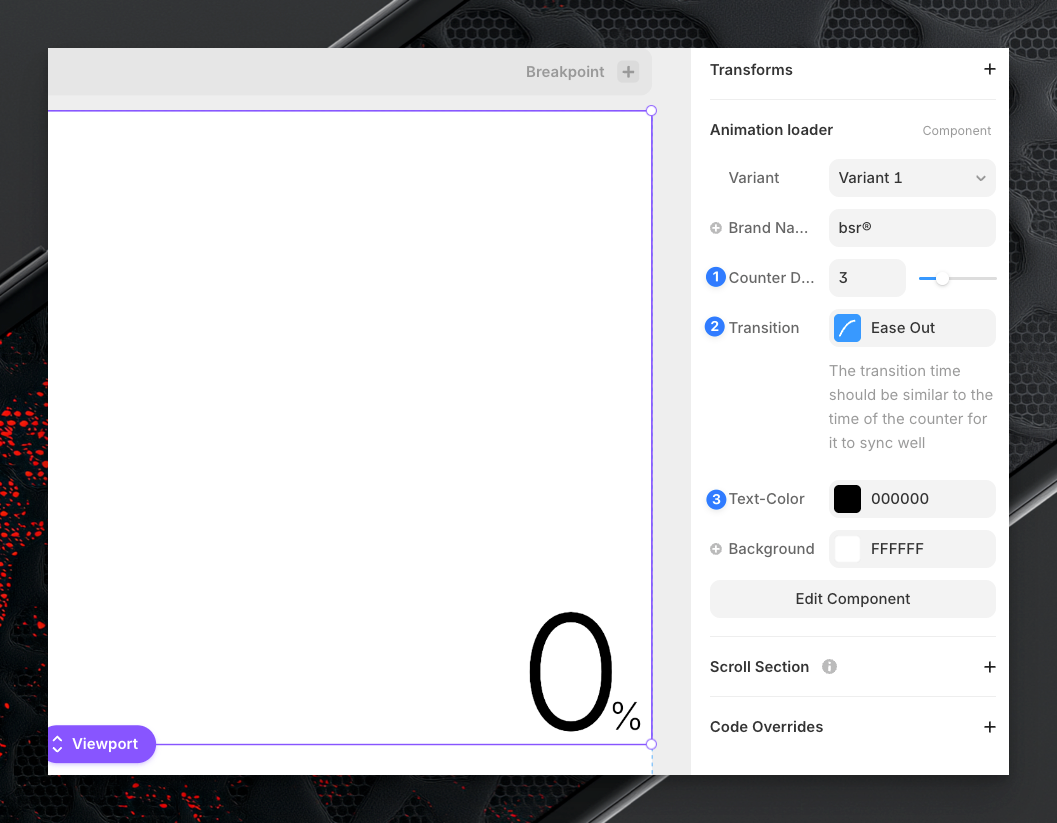Click the plus icon beside Brand Name
This screenshot has height=823, width=1057.
coord(716,228)
